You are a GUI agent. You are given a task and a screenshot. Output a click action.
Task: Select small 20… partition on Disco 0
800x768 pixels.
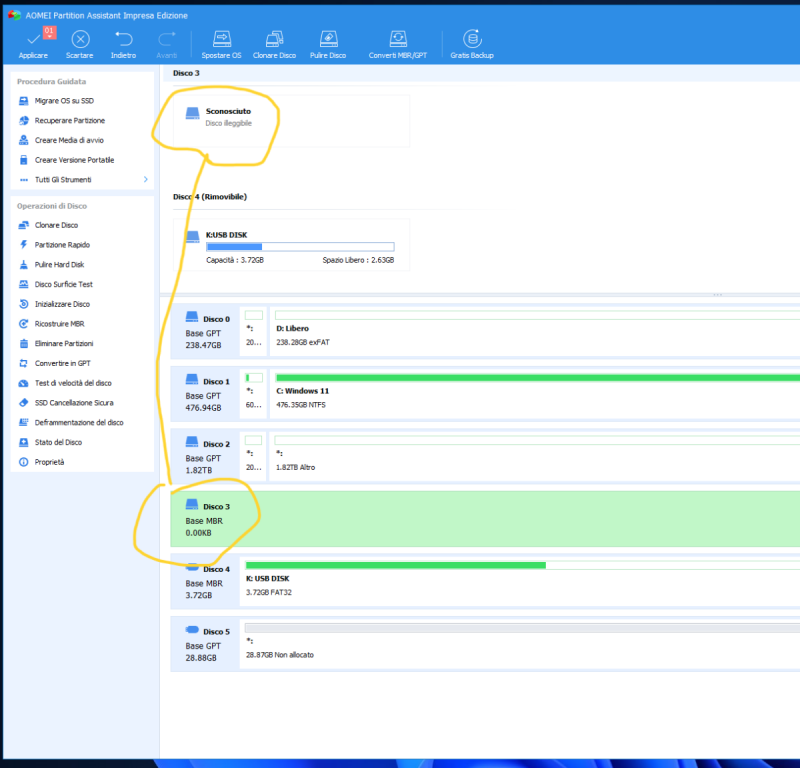[x=254, y=332]
